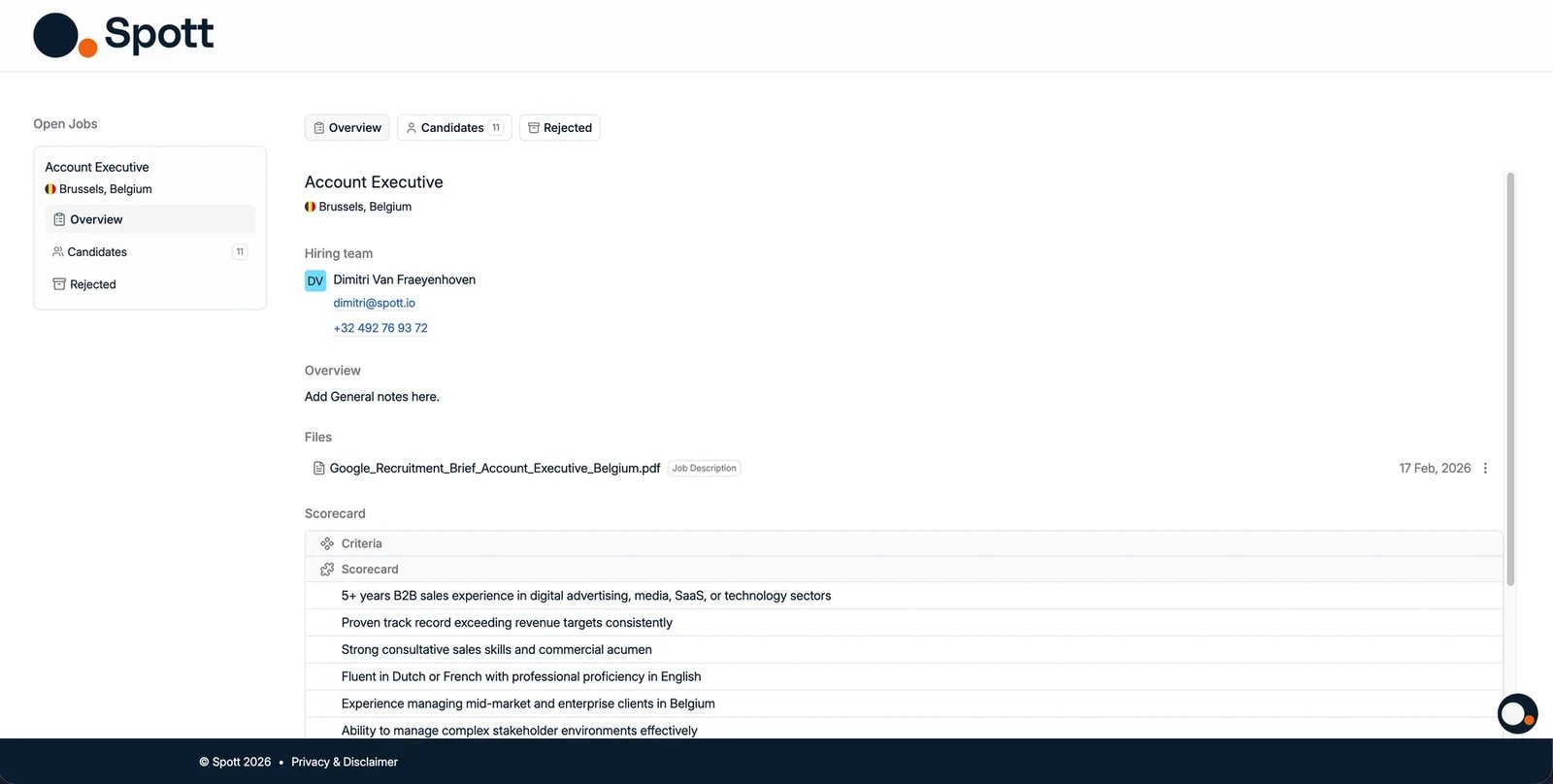Email dimitri@spott.io via the link

point(374,303)
